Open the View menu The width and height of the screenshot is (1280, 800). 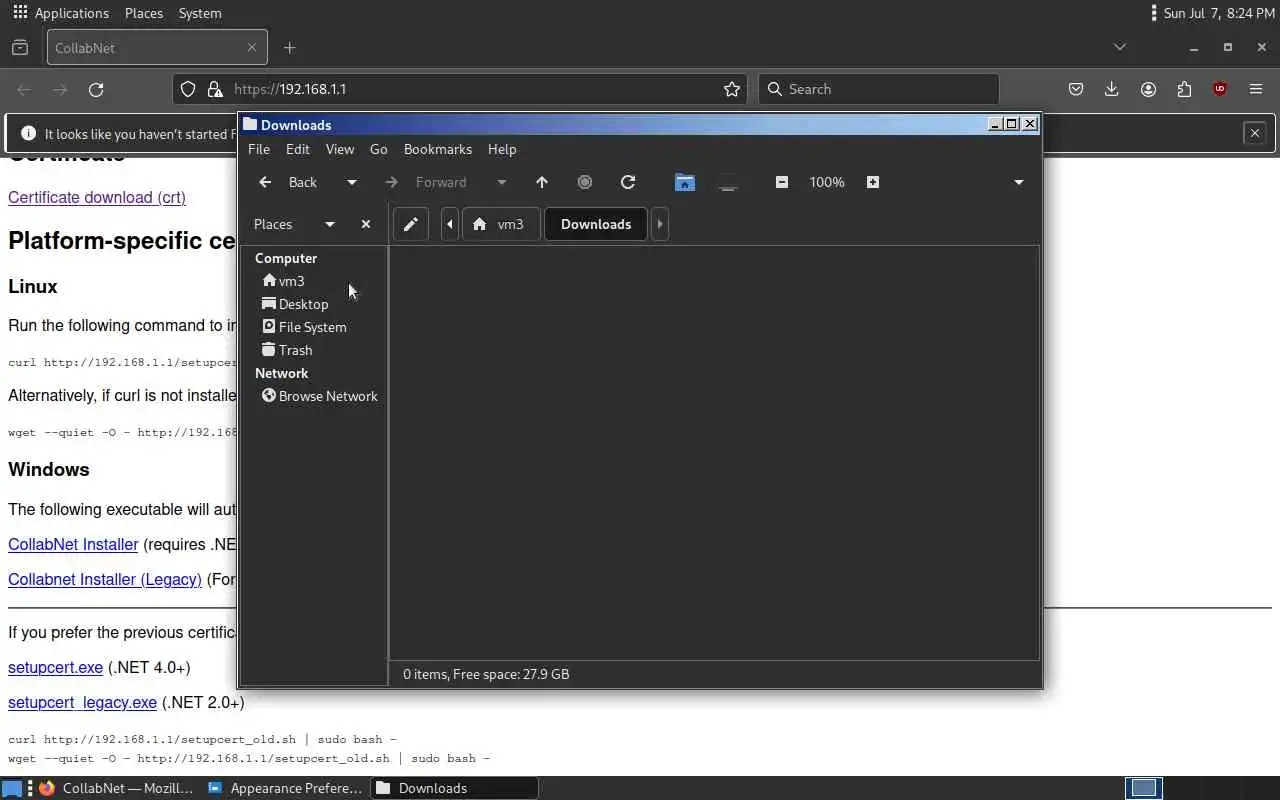(340, 149)
